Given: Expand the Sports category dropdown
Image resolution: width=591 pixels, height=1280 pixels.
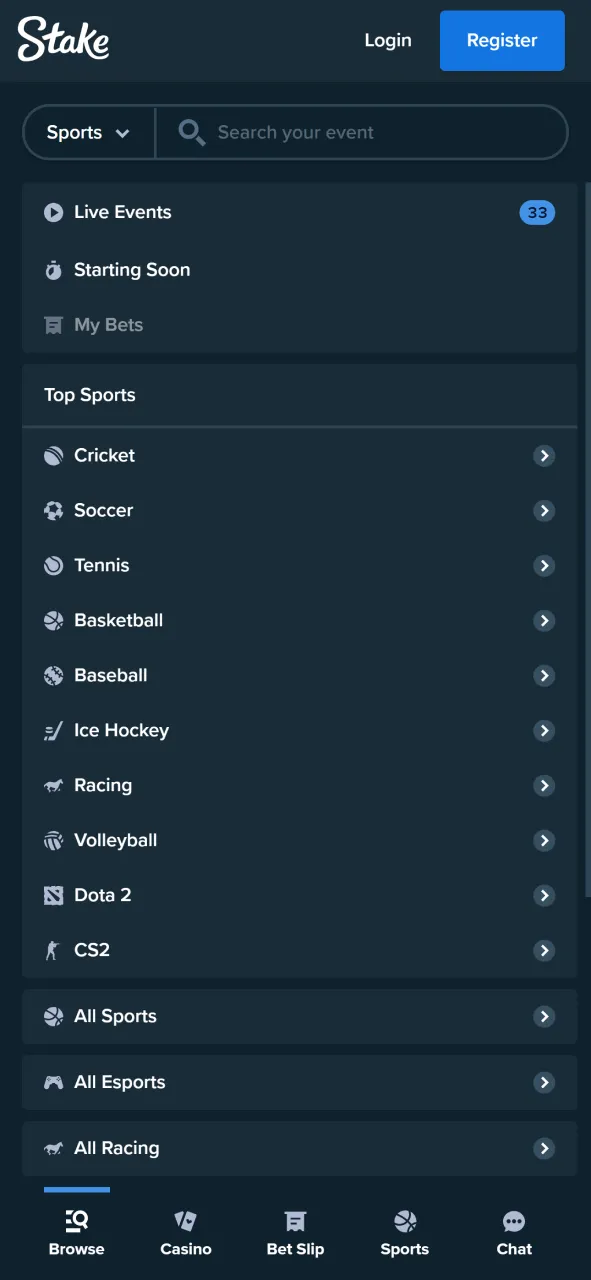Looking at the screenshot, I should pyautogui.click(x=87, y=132).
